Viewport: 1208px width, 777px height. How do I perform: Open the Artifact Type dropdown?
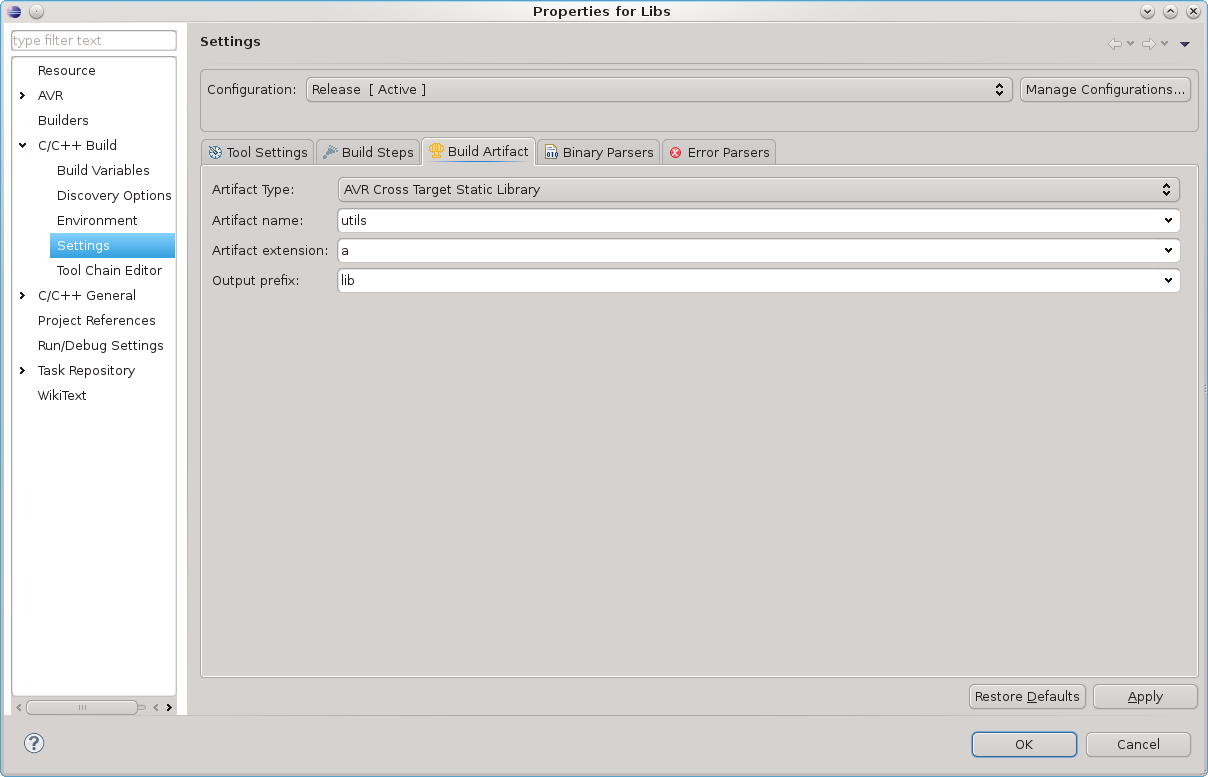(x=1166, y=189)
